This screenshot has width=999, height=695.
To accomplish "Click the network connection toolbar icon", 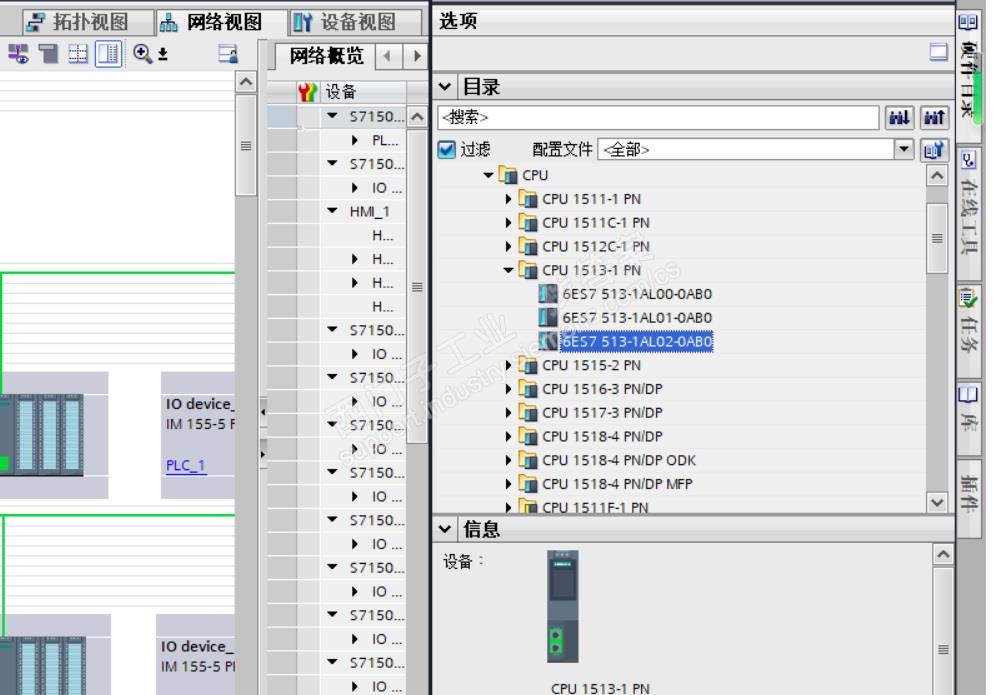I will (18, 54).
